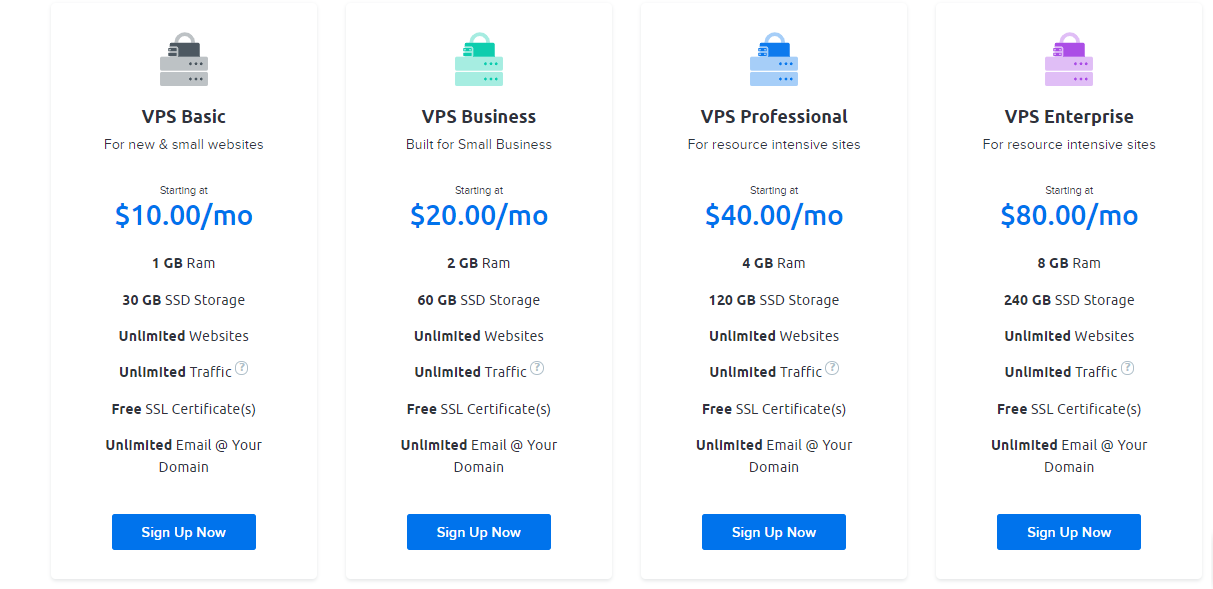Click the $10.00/mo price
The width and height of the screenshot is (1213, 589).
(184, 215)
